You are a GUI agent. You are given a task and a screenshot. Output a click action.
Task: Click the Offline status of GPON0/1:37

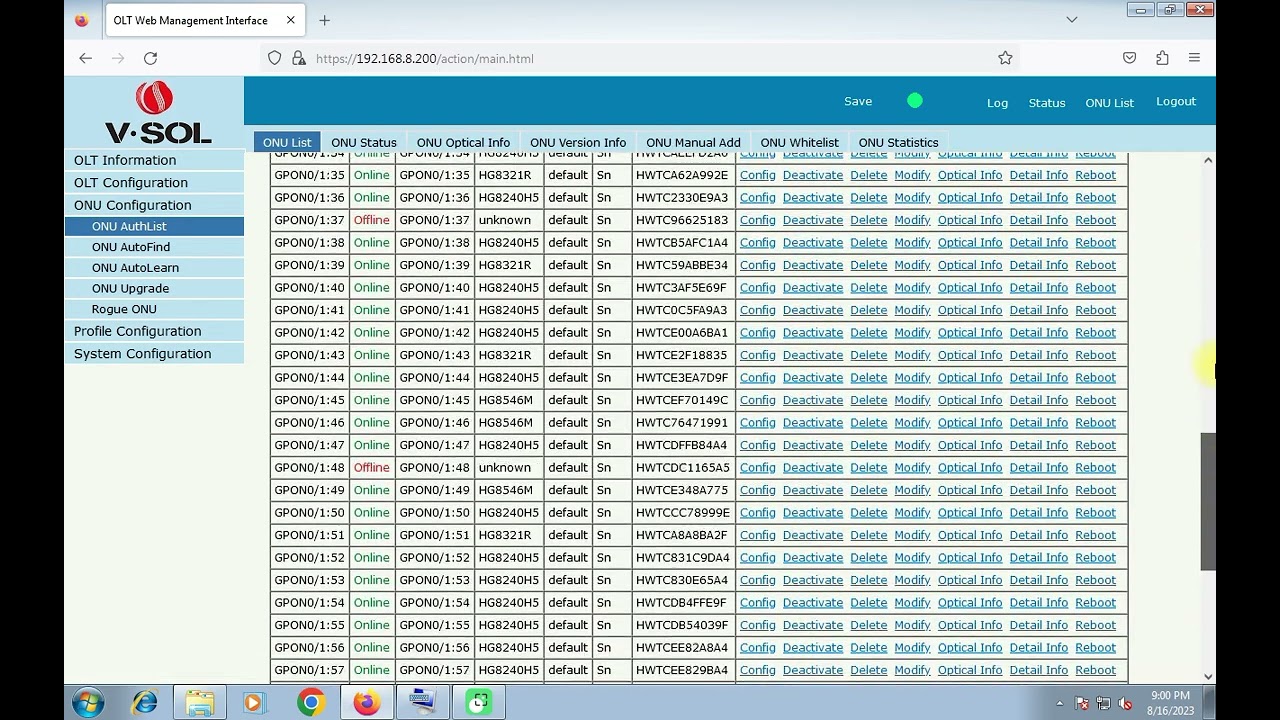[371, 220]
